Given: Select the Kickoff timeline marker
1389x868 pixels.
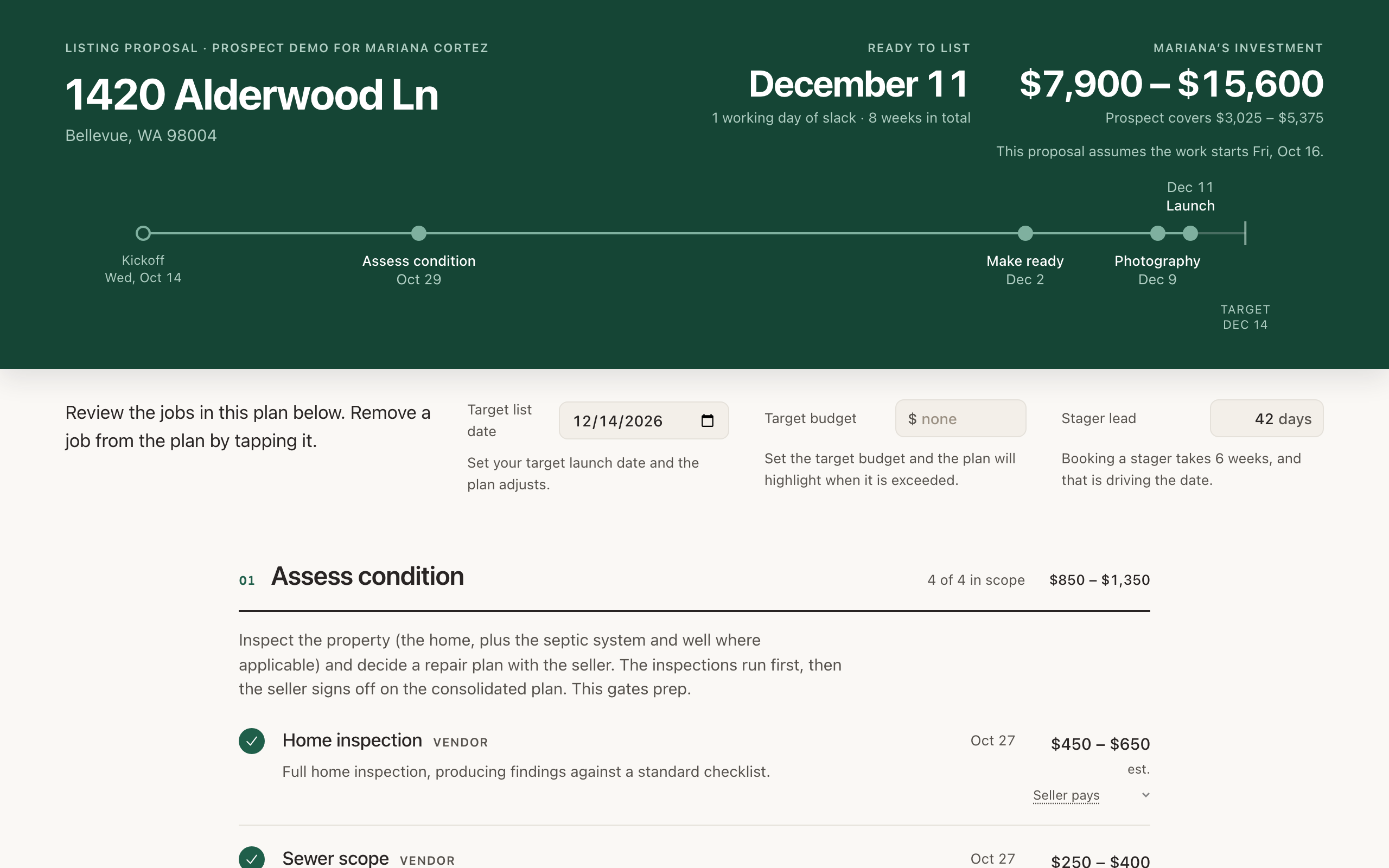Looking at the screenshot, I should 143,233.
